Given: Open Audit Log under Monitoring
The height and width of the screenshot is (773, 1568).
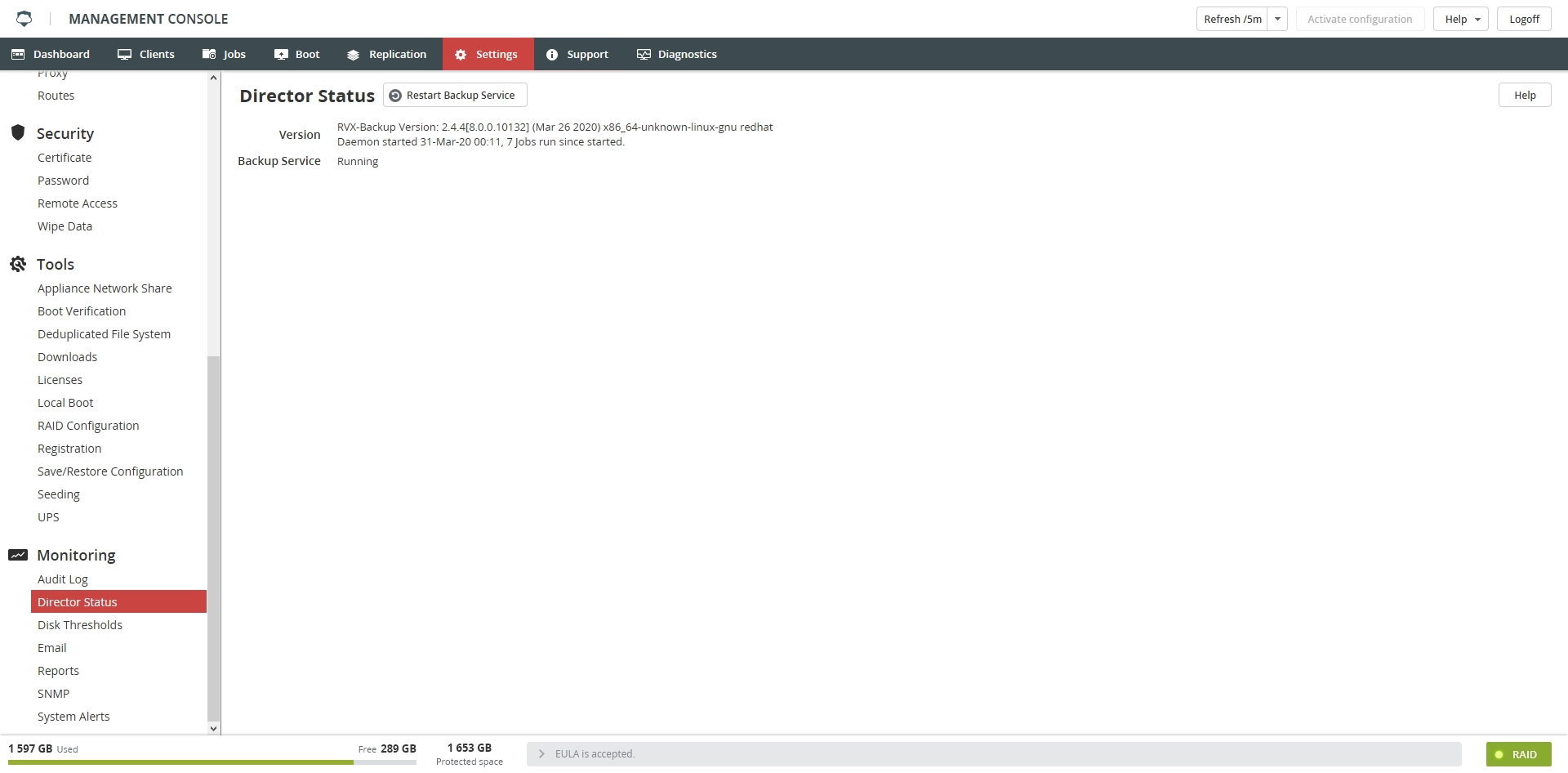Looking at the screenshot, I should coord(63,579).
